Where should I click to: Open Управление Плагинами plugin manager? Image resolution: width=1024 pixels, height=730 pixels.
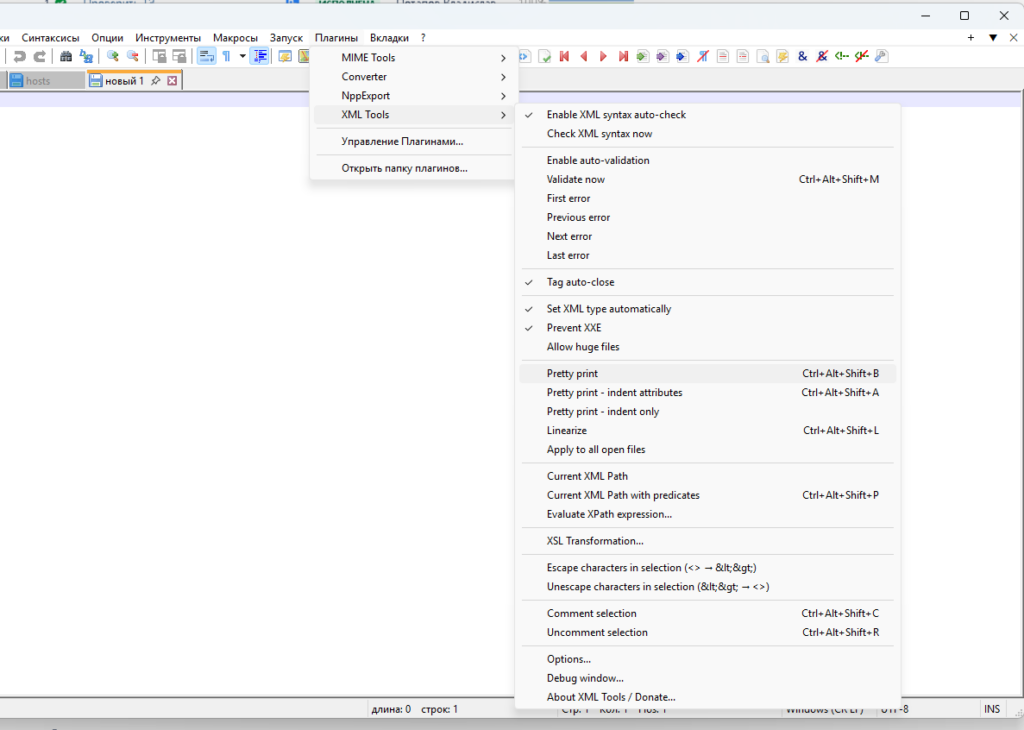[402, 142]
